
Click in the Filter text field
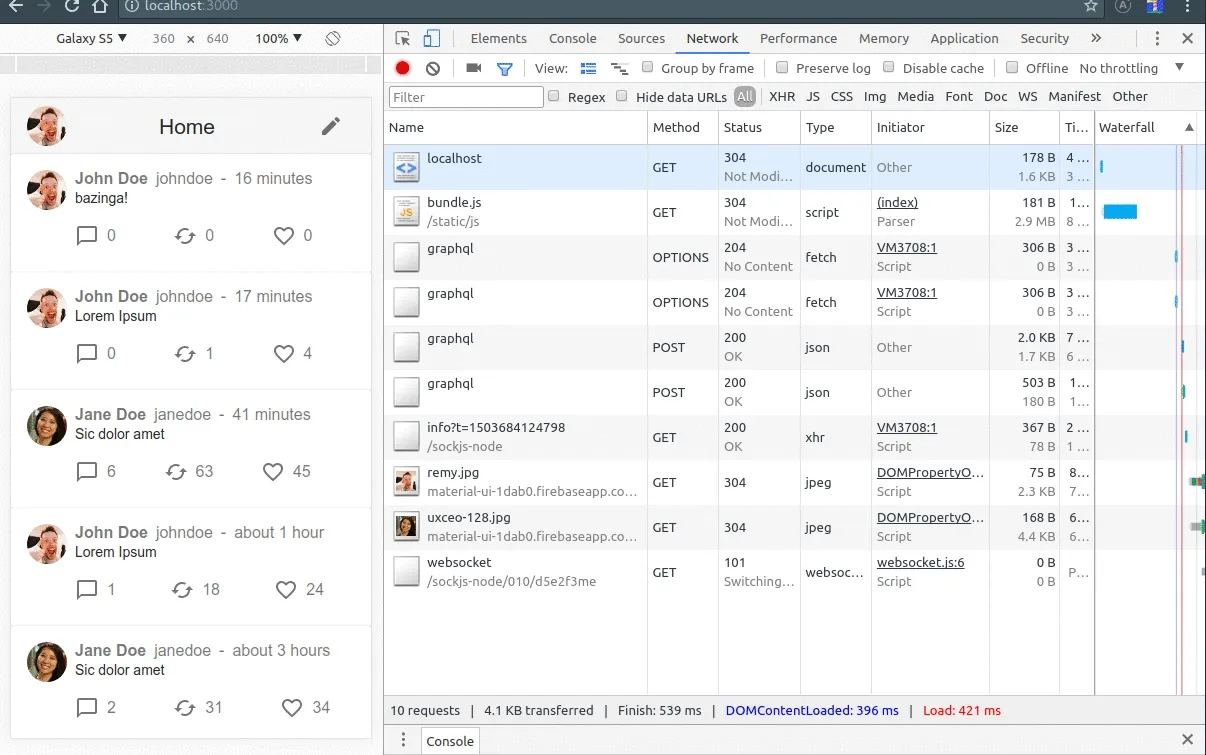(466, 97)
